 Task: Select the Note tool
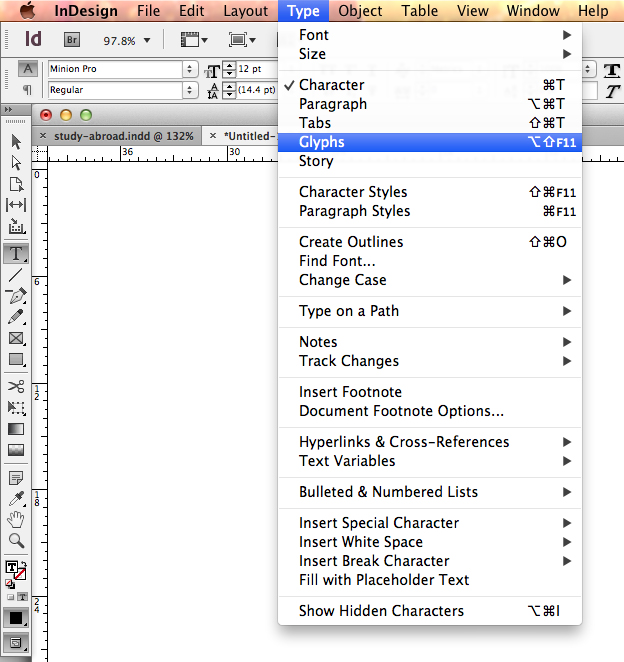(16, 478)
